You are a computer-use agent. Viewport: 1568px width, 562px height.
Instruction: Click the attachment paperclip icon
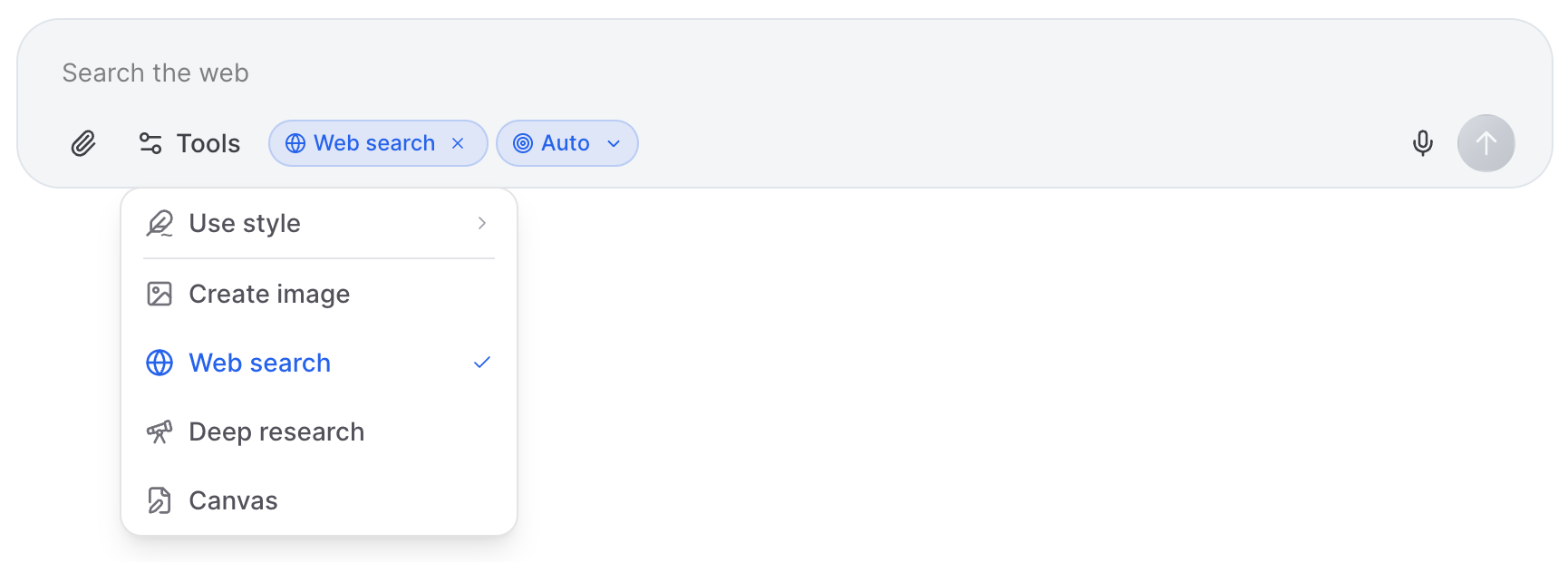click(x=83, y=142)
